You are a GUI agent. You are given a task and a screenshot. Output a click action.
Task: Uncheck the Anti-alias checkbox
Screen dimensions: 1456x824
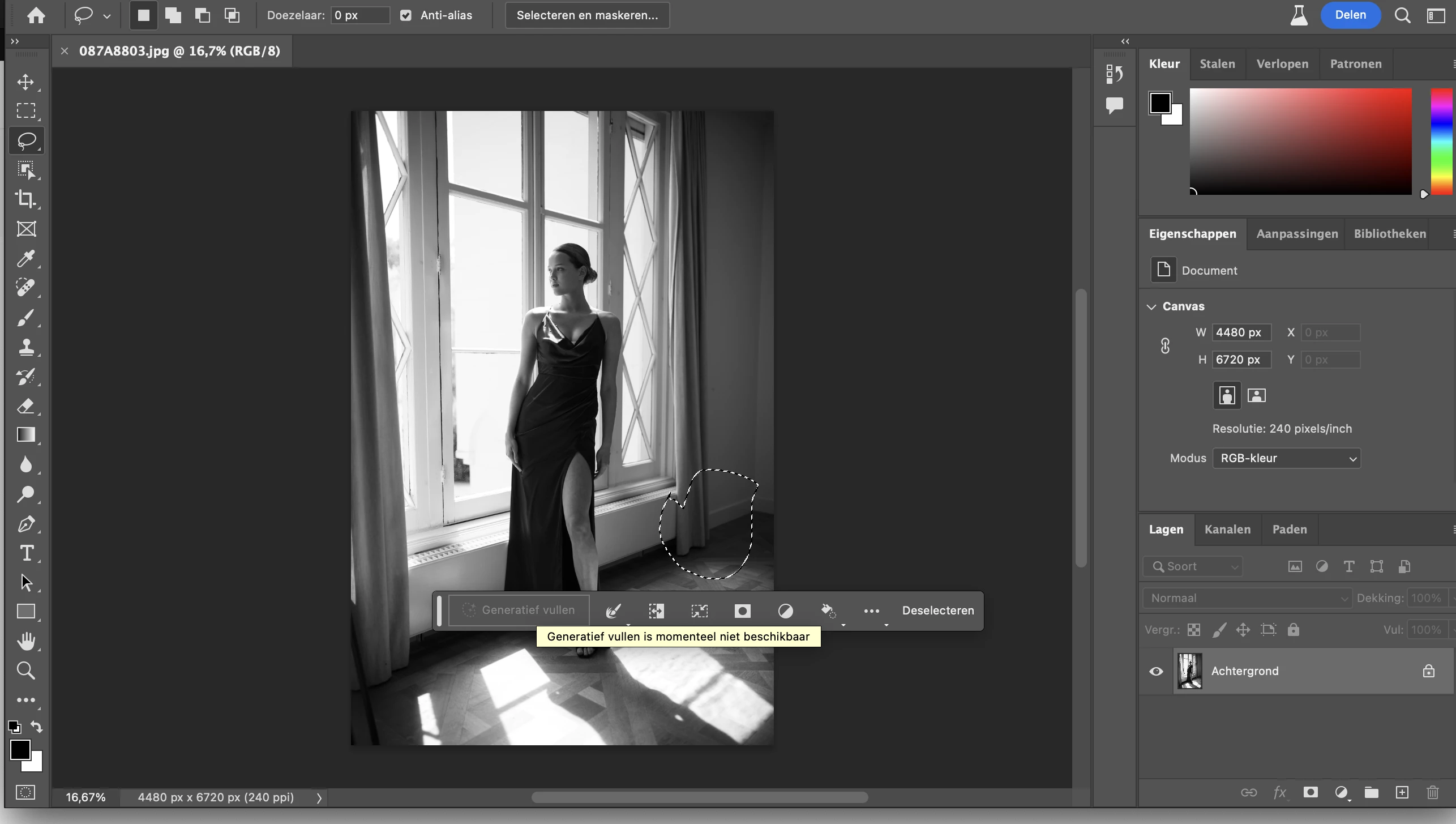(406, 15)
